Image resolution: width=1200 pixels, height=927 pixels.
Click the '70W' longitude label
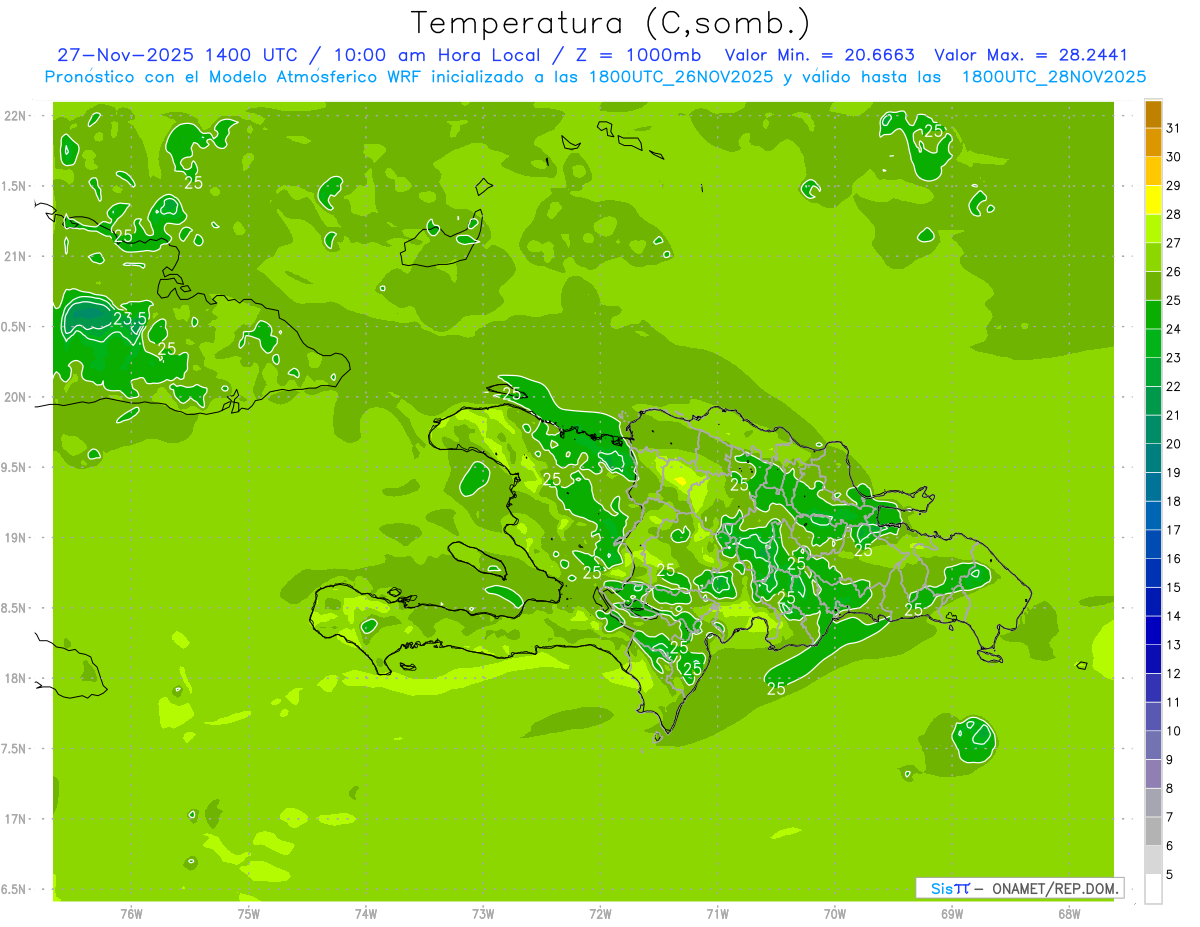pos(835,913)
